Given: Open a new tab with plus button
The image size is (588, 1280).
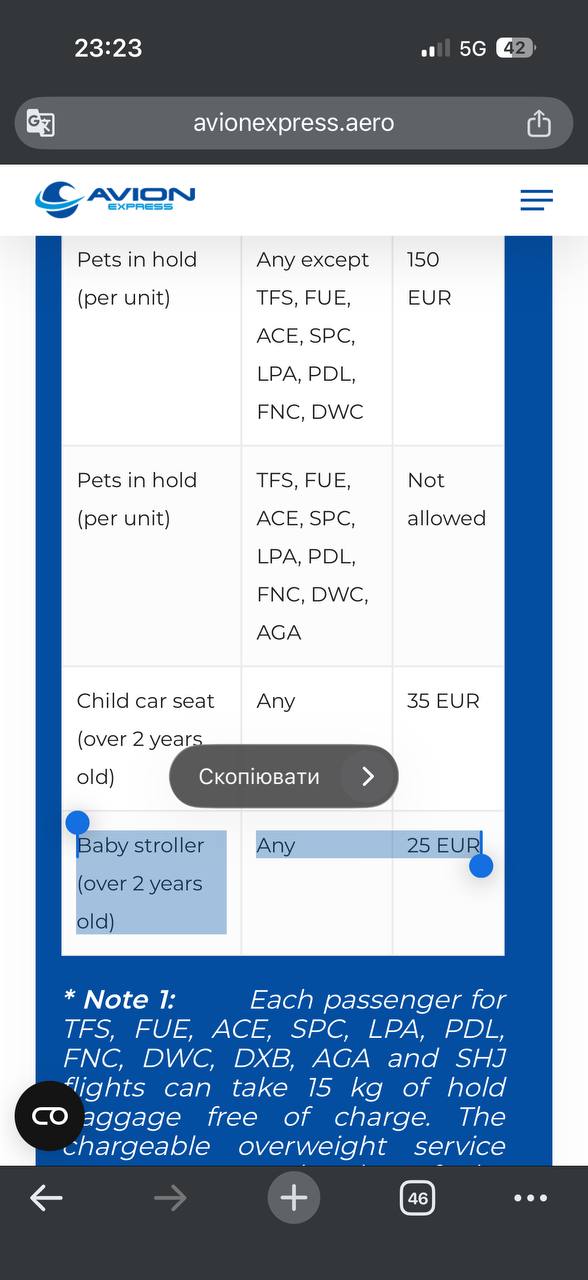Looking at the screenshot, I should [x=293, y=1198].
